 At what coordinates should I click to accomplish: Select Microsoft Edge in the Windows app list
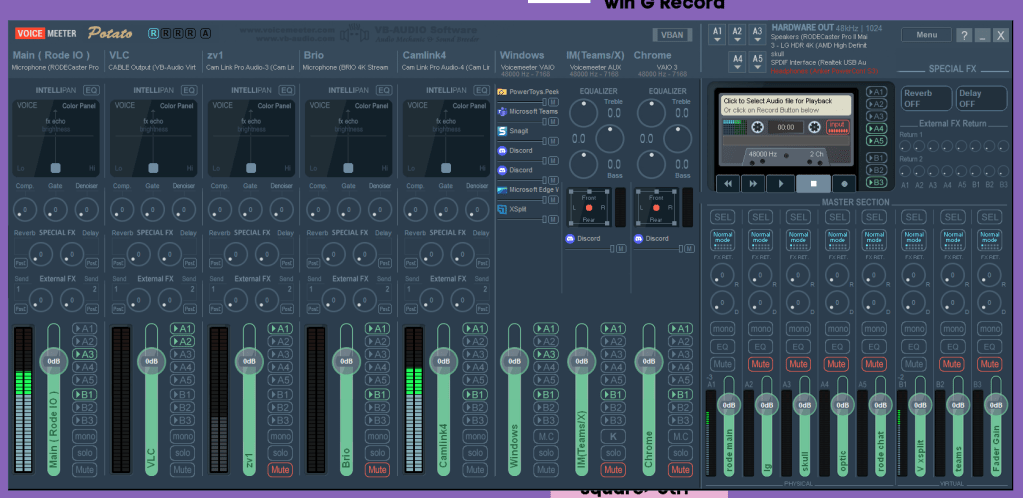pyautogui.click(x=528, y=190)
